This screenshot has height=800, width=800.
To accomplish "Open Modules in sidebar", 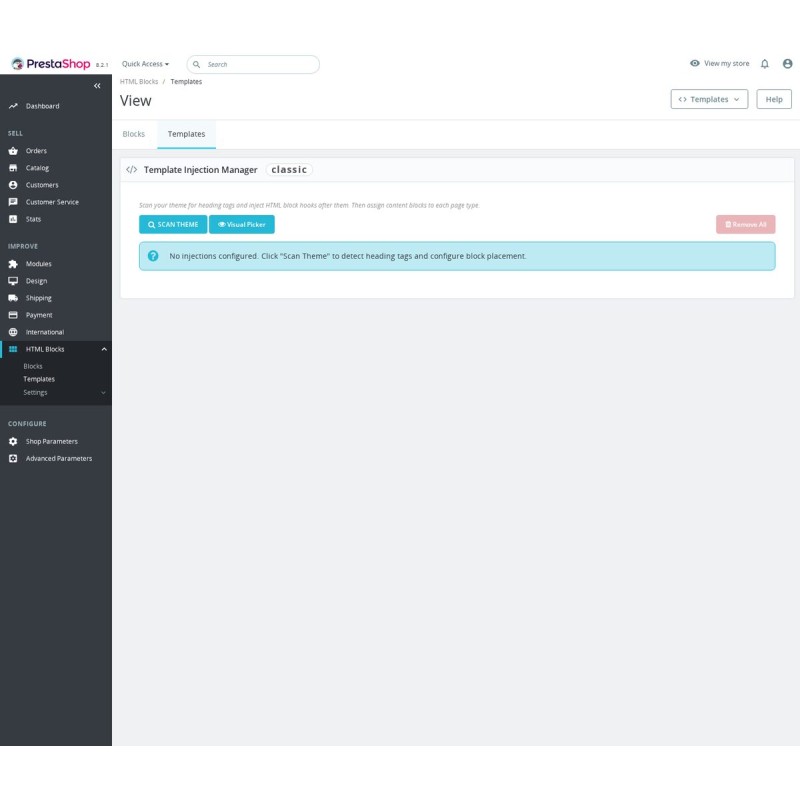I will click(x=39, y=264).
